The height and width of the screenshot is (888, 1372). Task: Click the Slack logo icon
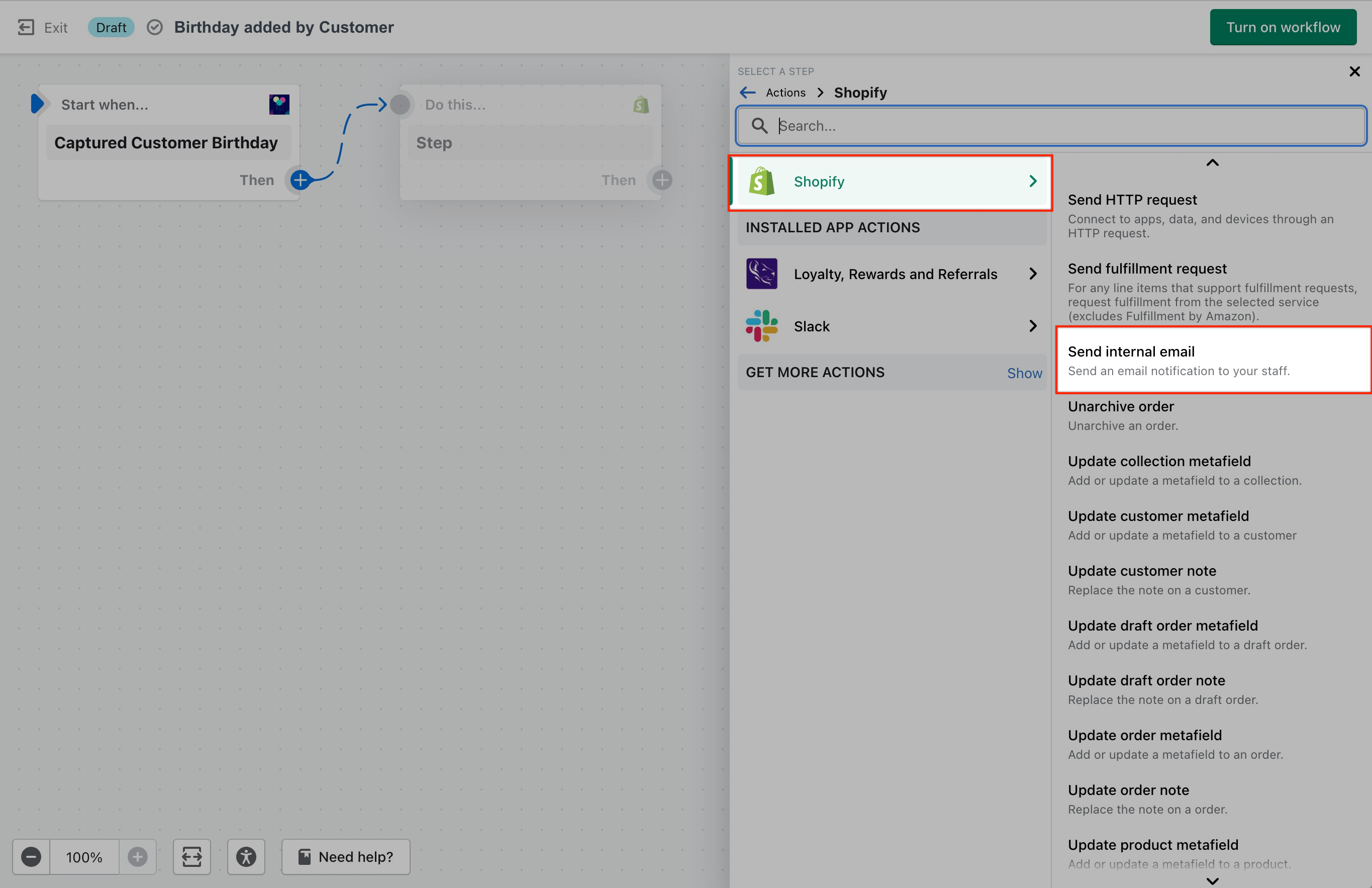762,326
